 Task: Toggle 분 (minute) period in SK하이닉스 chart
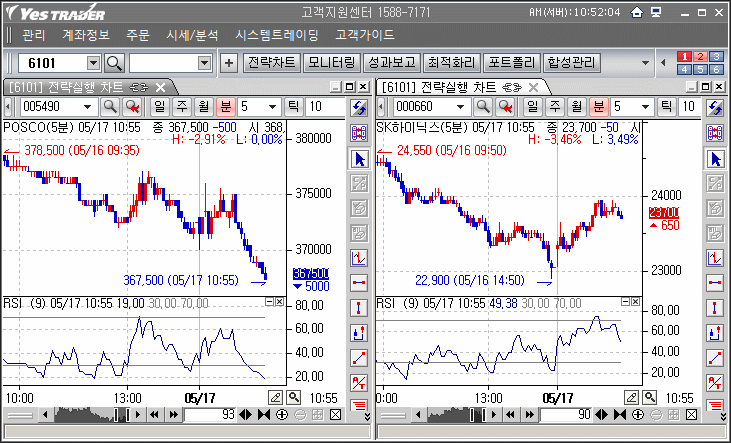tap(599, 107)
